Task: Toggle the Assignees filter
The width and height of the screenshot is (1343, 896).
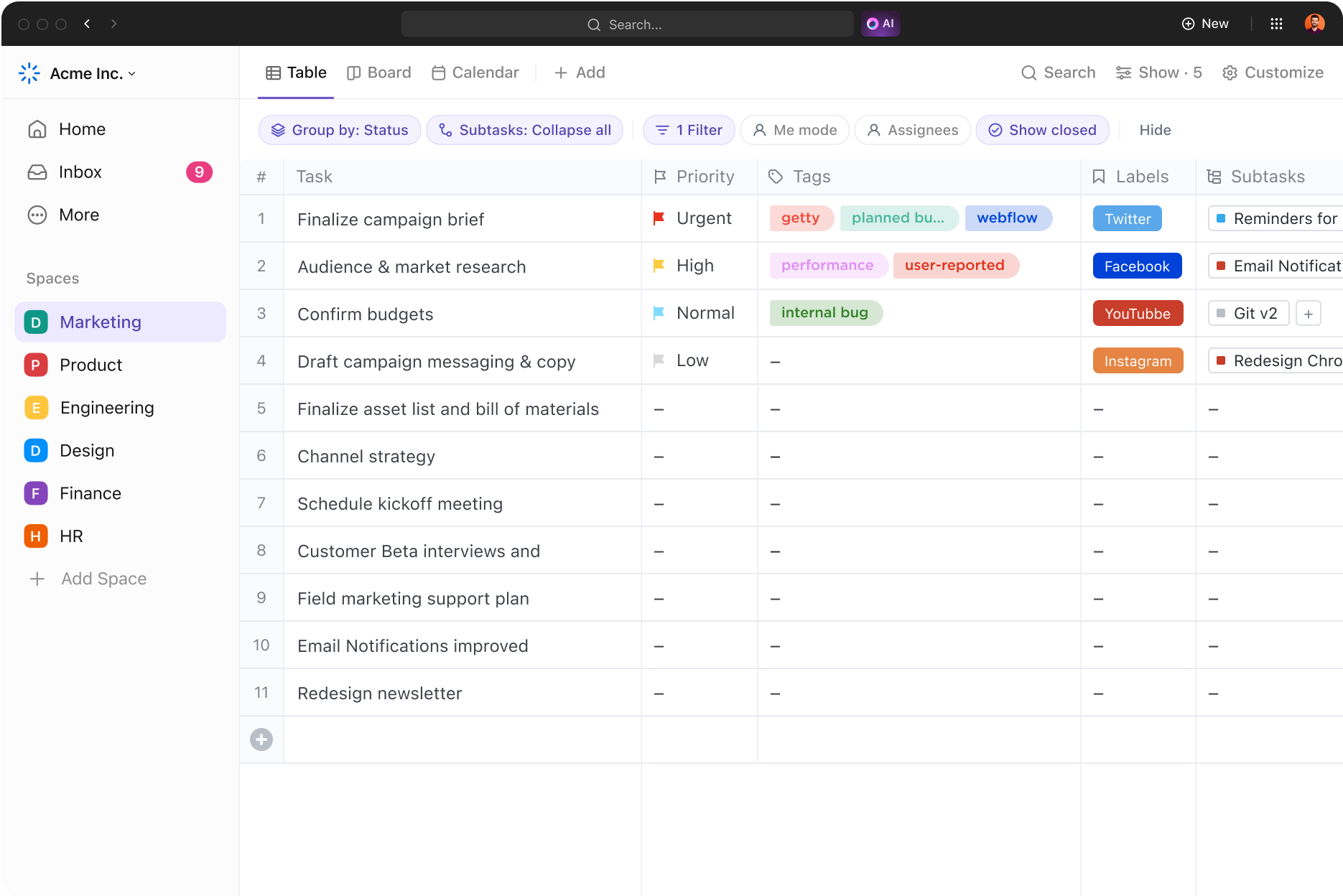Action: [912, 130]
